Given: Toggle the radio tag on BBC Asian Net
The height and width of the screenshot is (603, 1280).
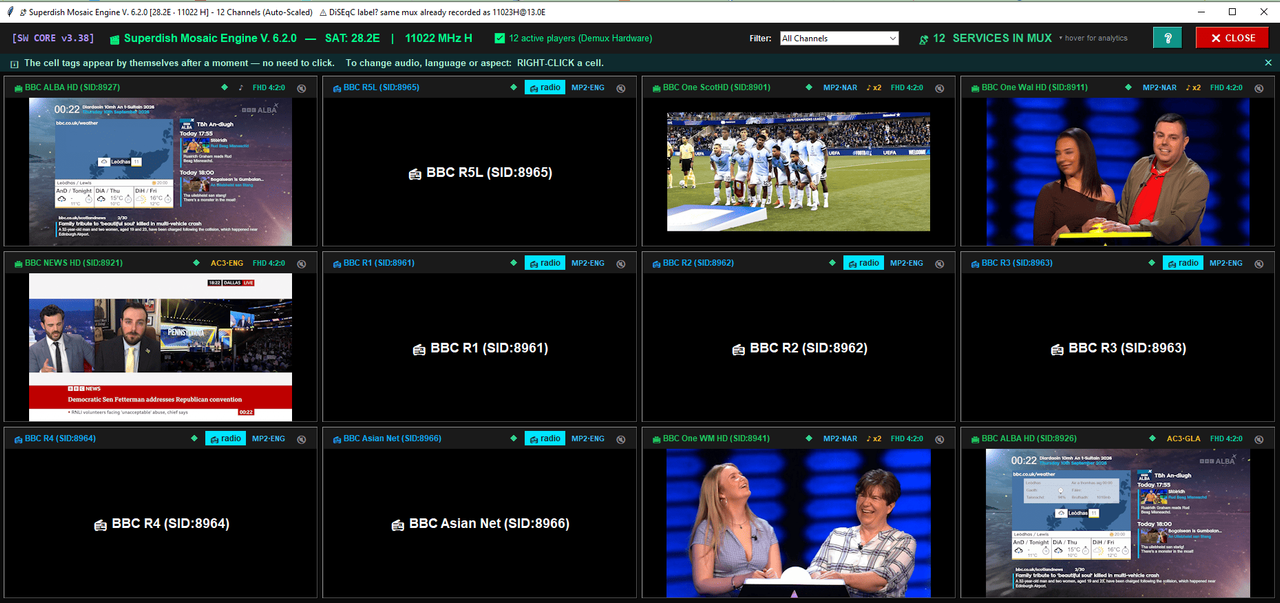Looking at the screenshot, I should click(x=545, y=439).
